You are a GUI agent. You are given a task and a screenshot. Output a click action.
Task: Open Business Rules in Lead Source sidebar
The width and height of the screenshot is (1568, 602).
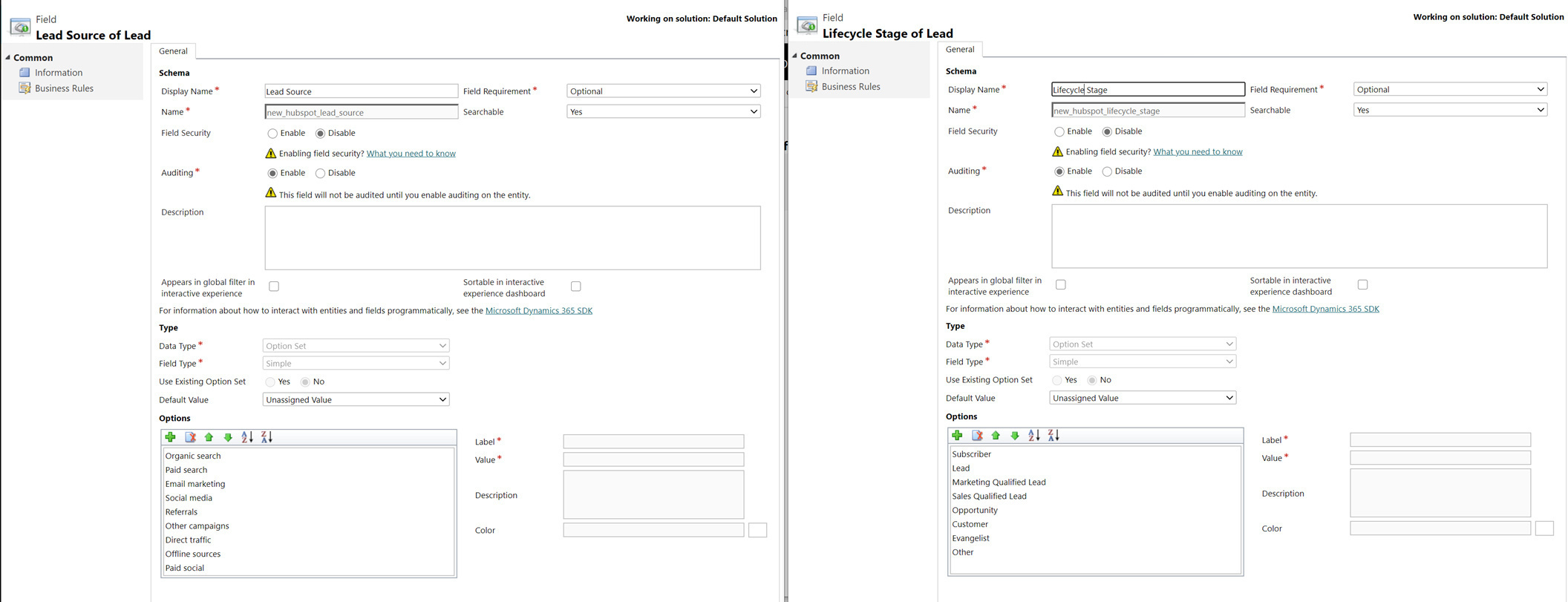click(x=65, y=88)
